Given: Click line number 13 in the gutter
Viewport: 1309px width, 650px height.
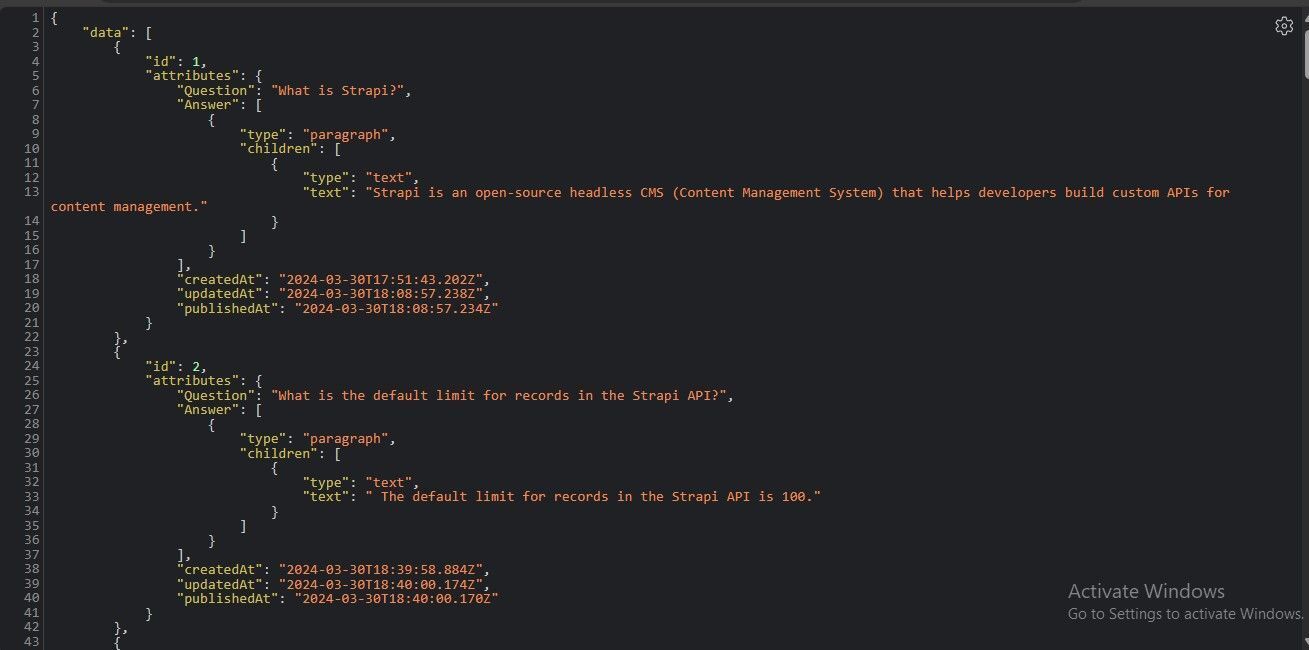Looking at the screenshot, I should click(x=32, y=192).
